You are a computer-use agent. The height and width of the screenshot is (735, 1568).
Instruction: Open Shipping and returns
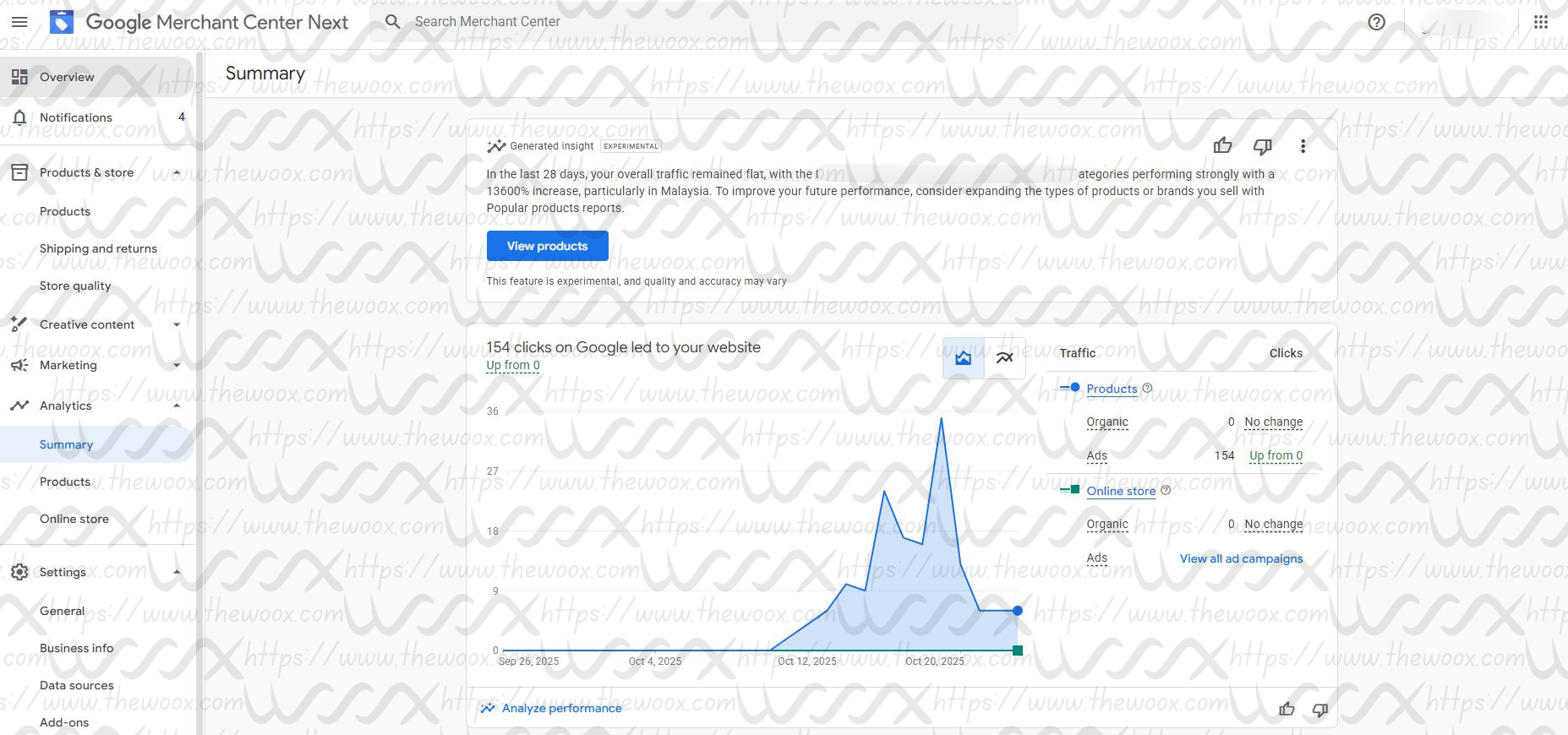pyautogui.click(x=96, y=248)
